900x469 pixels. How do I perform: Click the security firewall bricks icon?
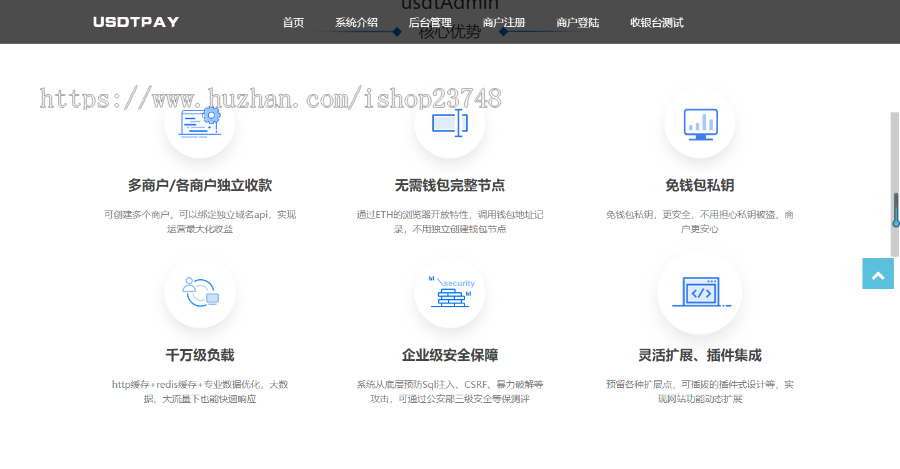click(451, 292)
